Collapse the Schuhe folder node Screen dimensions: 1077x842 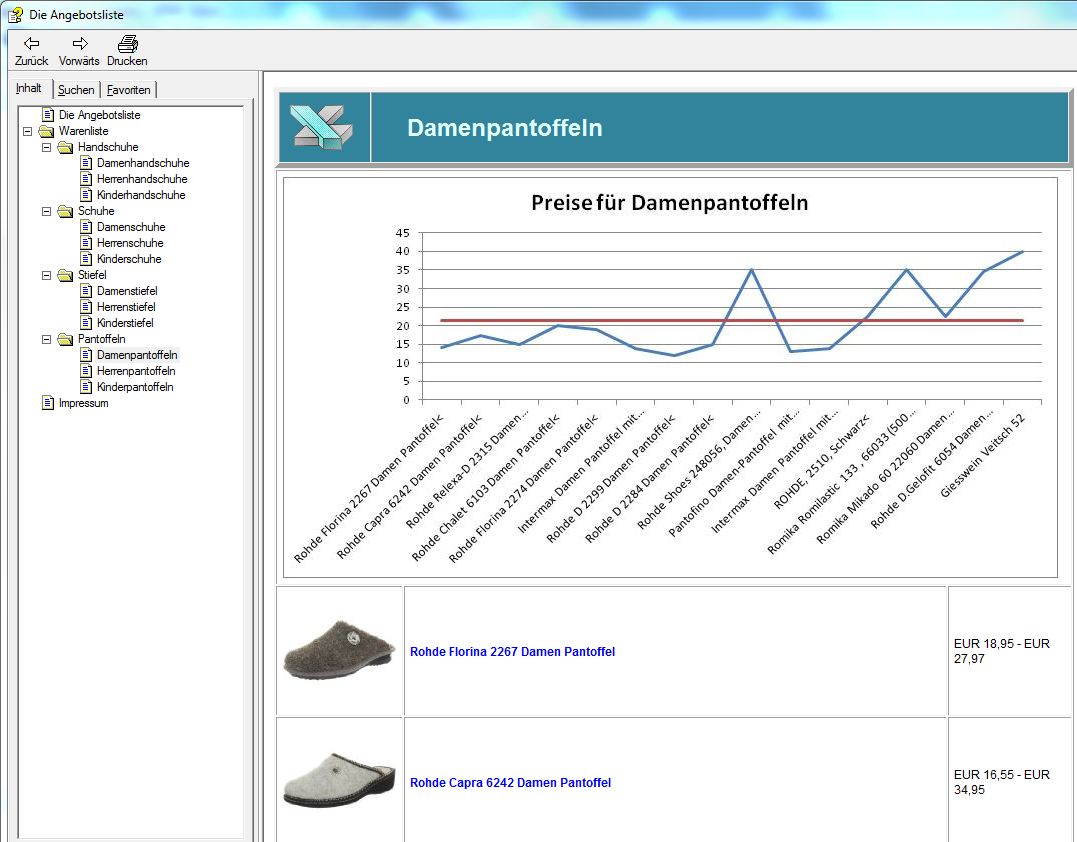pyautogui.click(x=47, y=211)
